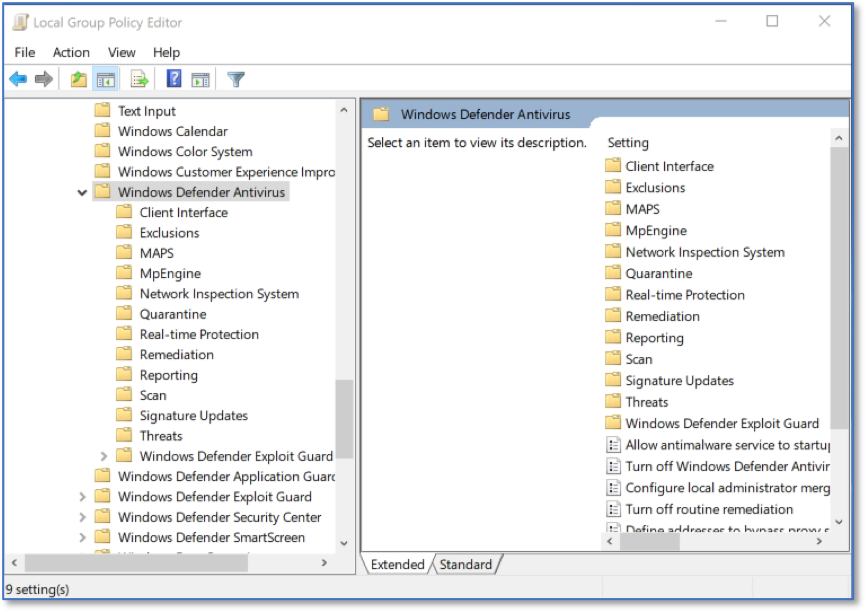Click settings list vertical scrollbar down arrow
The height and width of the screenshot is (612, 866).
839,522
